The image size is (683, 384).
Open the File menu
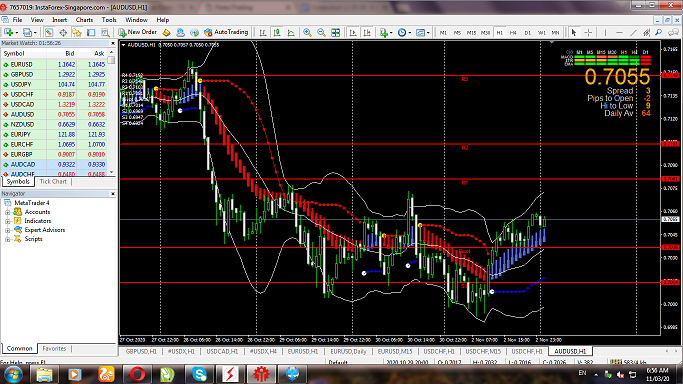[x=17, y=20]
